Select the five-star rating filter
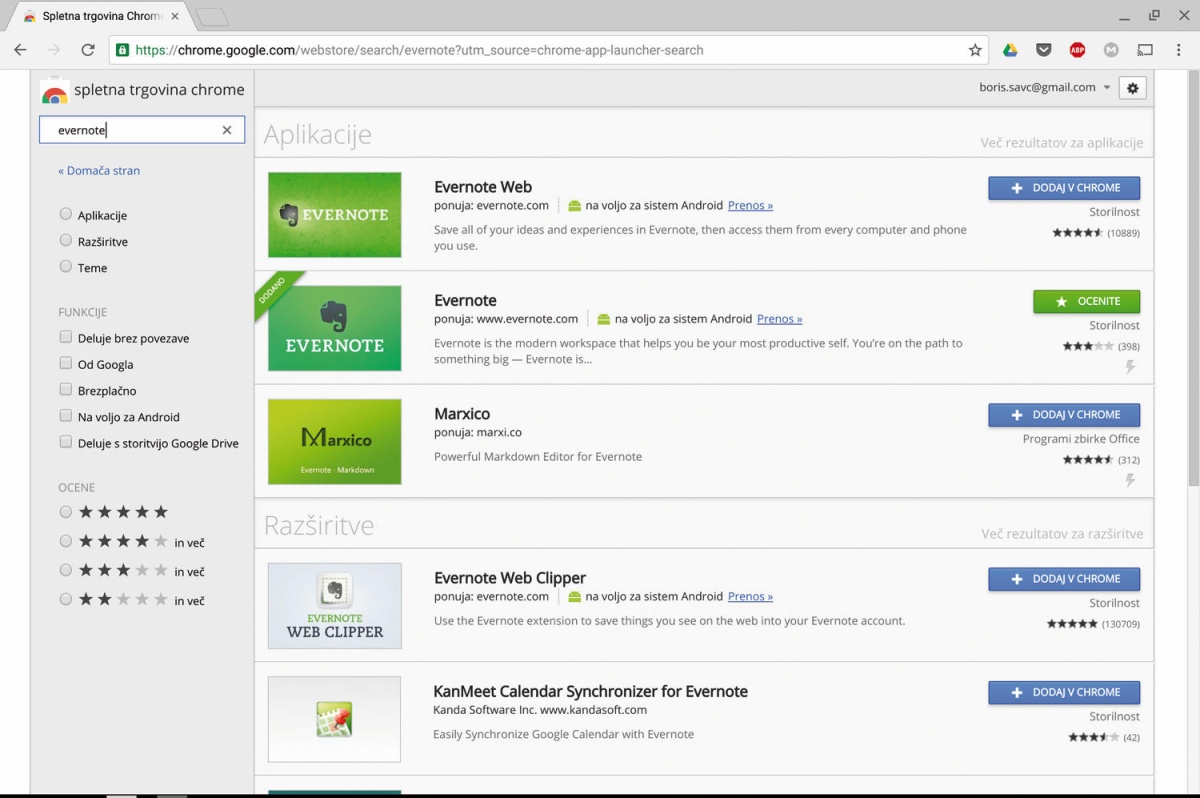Image resolution: width=1200 pixels, height=798 pixels. pyautogui.click(x=66, y=512)
